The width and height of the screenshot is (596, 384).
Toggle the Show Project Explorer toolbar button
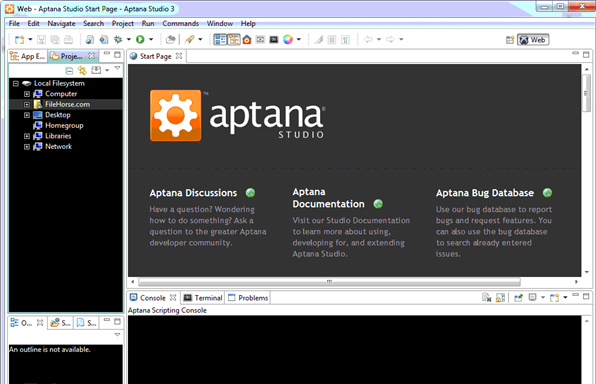point(234,40)
